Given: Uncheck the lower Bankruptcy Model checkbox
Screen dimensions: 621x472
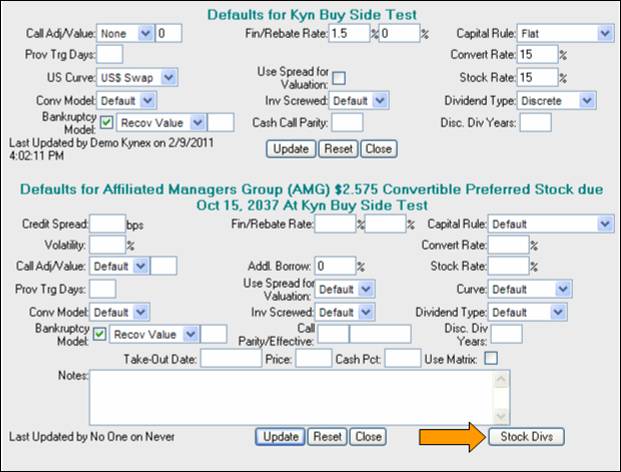Looking at the screenshot, I should (x=99, y=334).
